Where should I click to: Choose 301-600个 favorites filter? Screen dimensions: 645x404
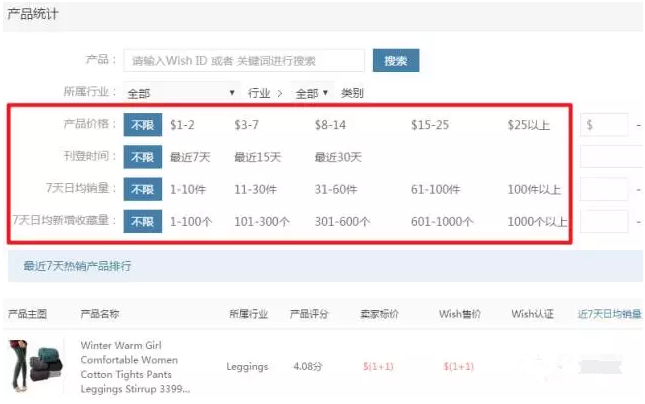(342, 221)
